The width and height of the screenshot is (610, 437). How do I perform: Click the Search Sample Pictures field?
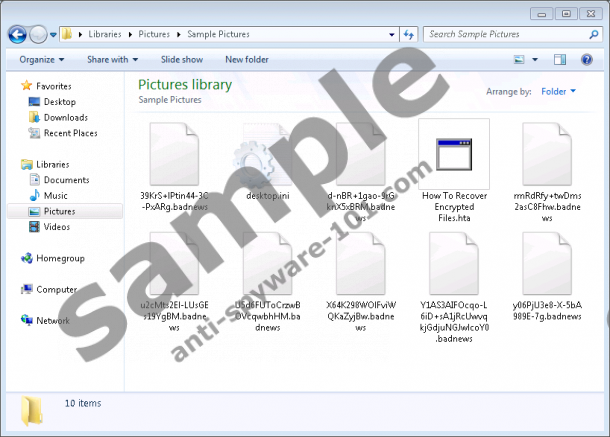pos(506,34)
